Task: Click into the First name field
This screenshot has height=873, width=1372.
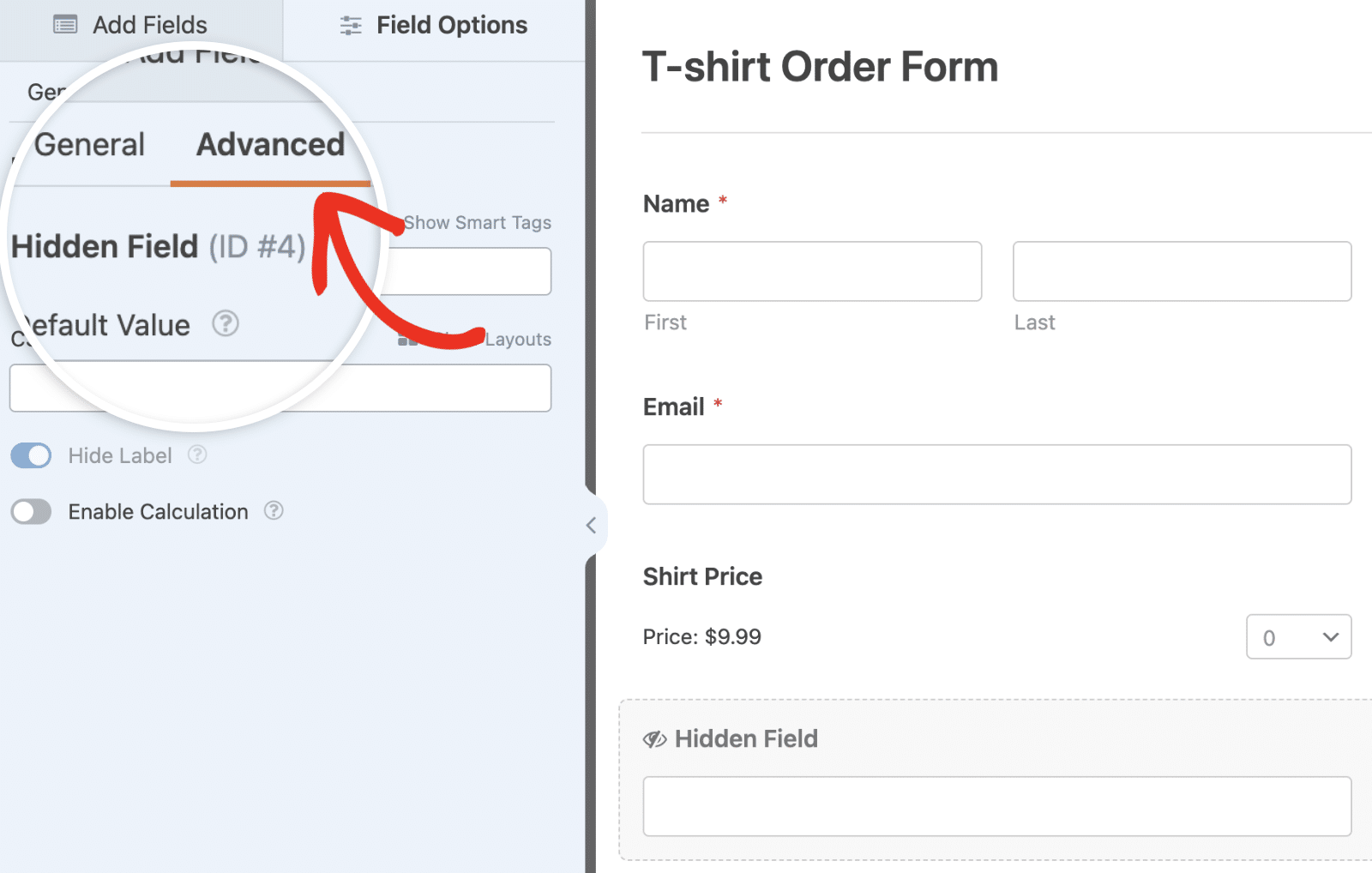Action: tap(812, 271)
